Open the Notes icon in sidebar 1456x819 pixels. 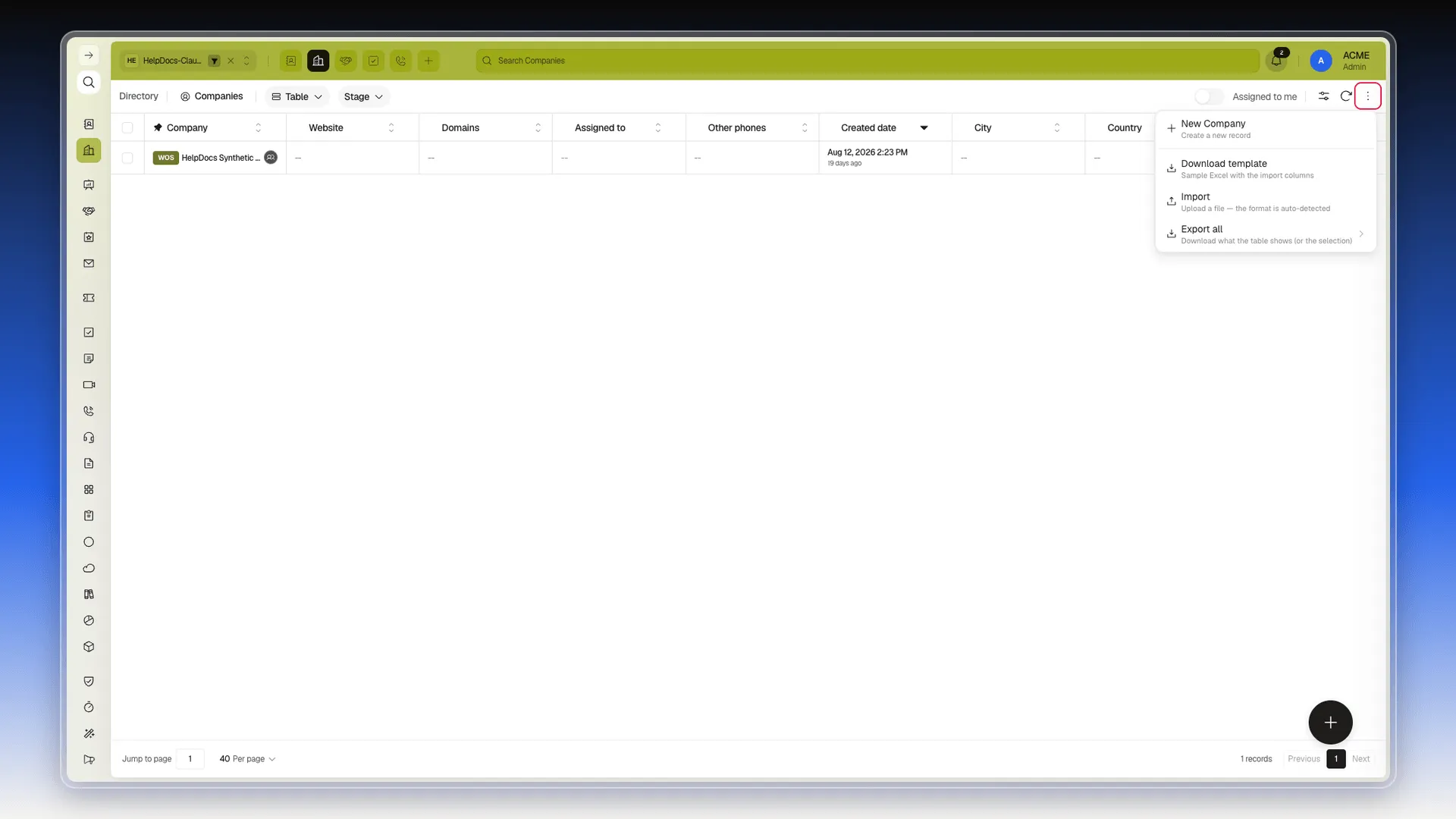pos(89,359)
